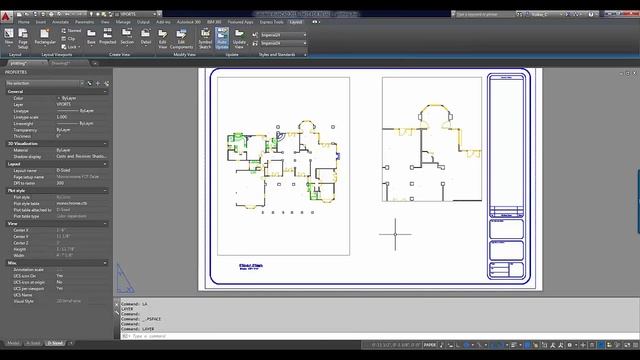Screen dimensions: 640x360
Task: Click the new drawing tab plus icon
Action: point(95,63)
